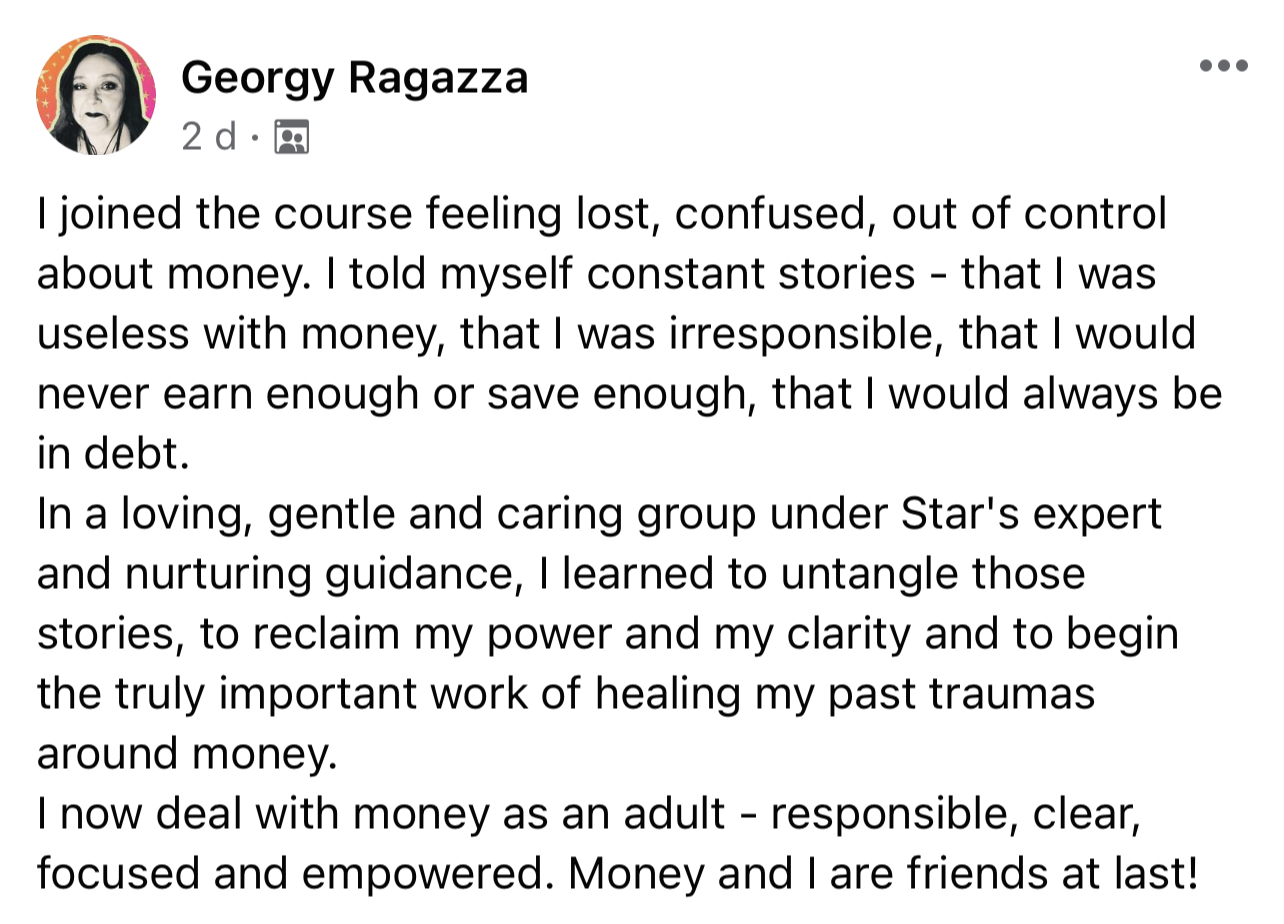Click the line starting "I joined the course"
Viewport: 1284px width, 924px height.
(600, 214)
